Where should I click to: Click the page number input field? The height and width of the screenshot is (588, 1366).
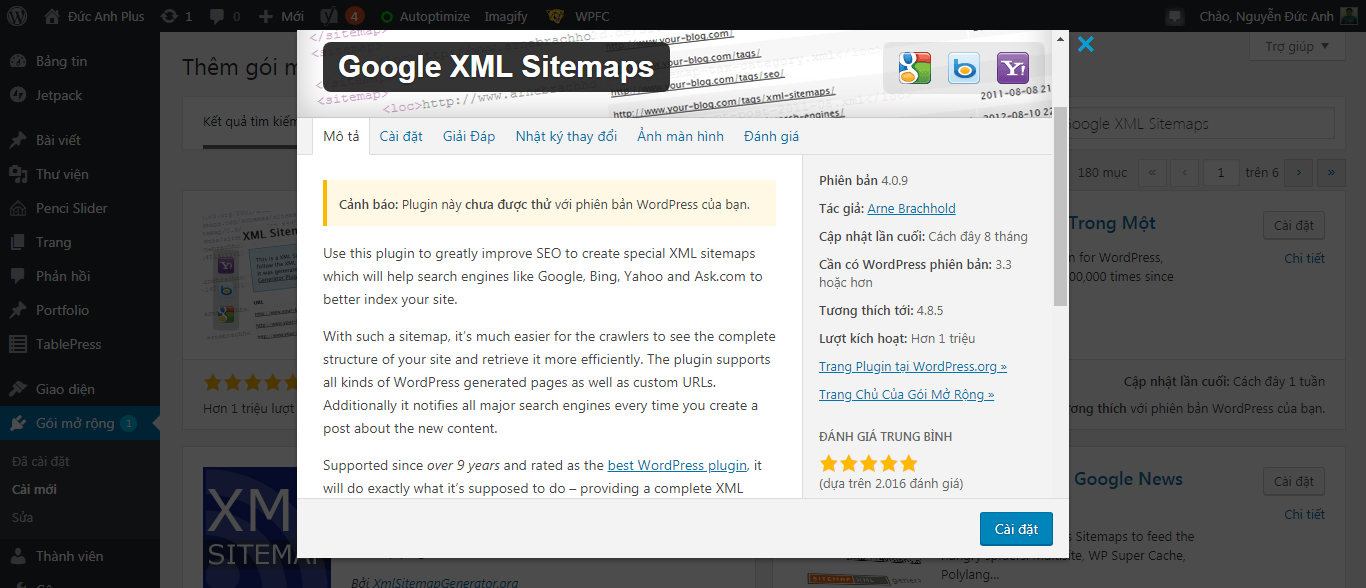coord(1221,172)
